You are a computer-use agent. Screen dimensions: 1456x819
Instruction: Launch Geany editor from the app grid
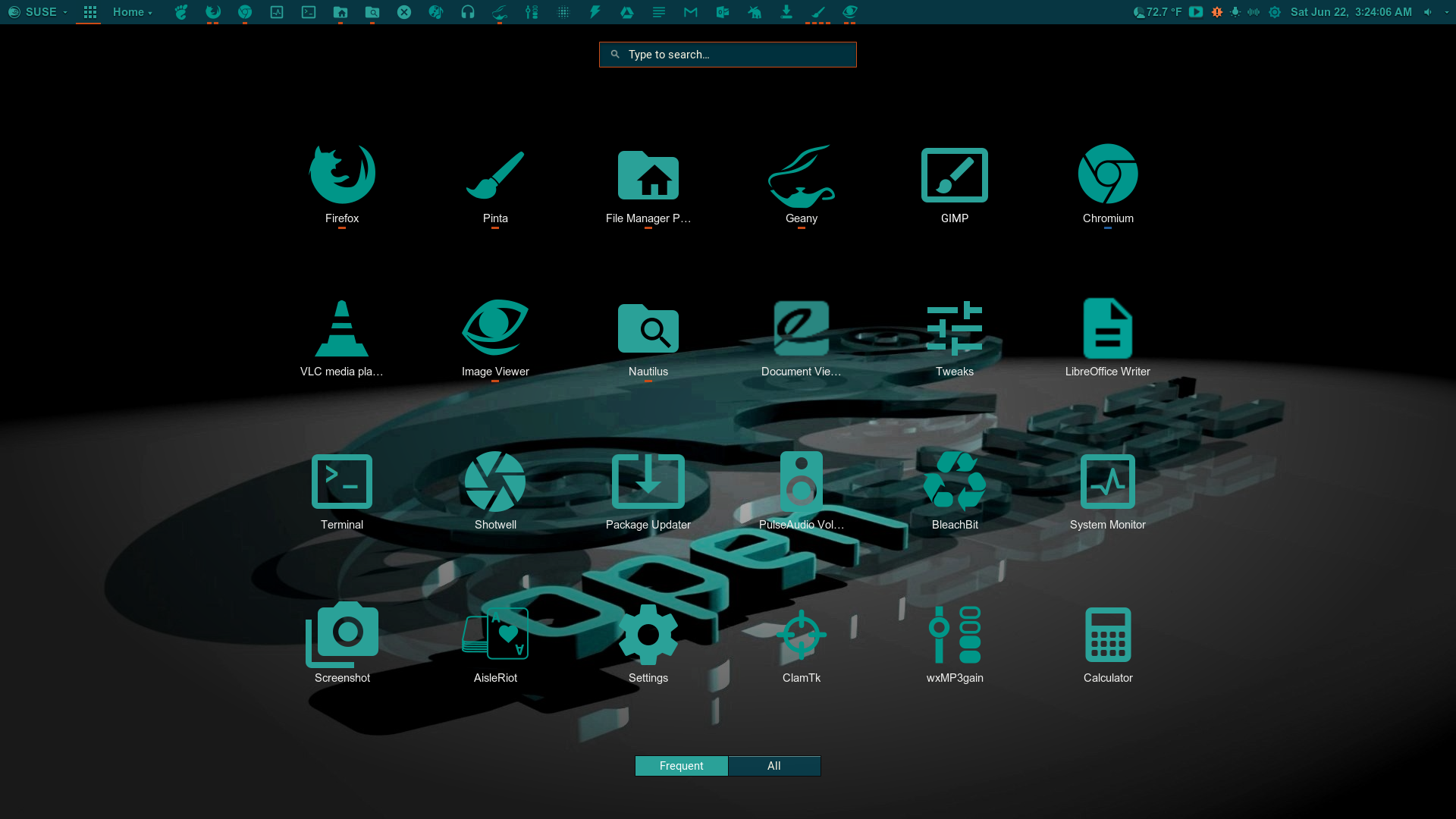pos(802,184)
